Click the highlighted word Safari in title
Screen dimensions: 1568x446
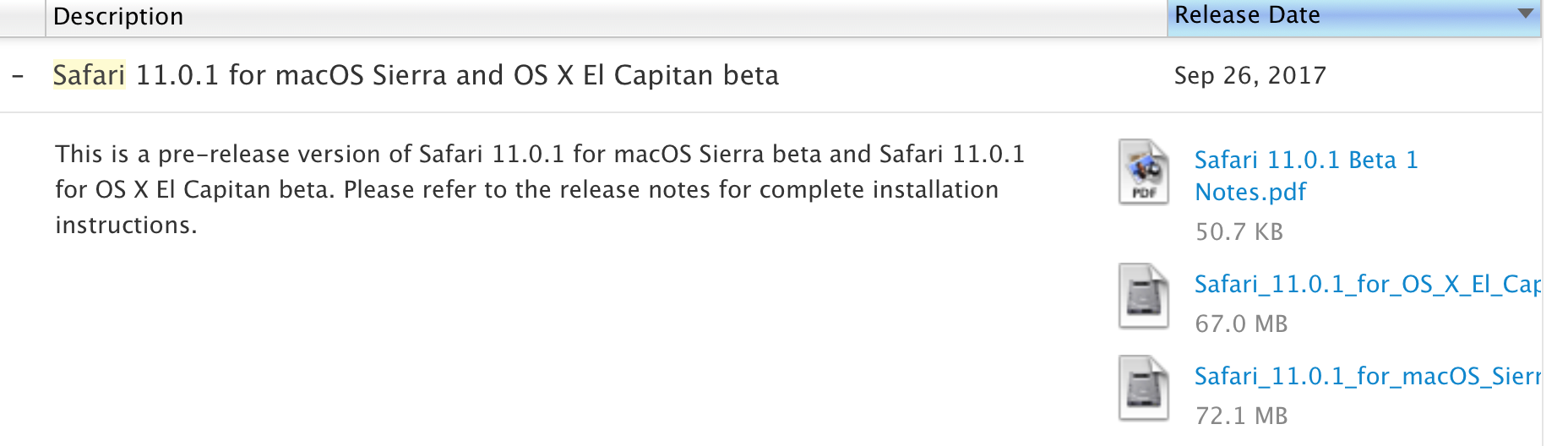[x=90, y=75]
